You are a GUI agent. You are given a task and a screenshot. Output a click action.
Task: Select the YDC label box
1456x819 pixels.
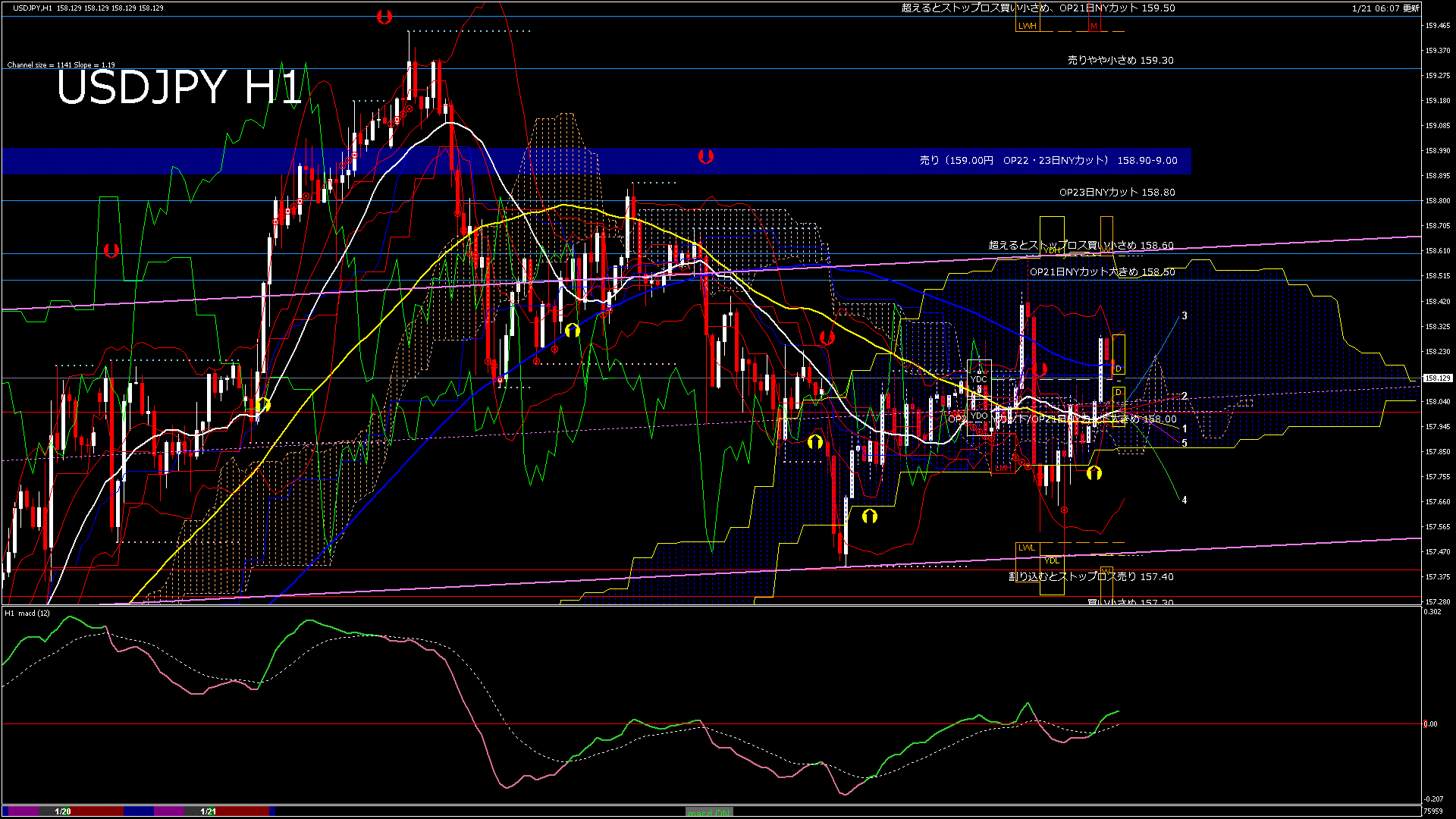[x=979, y=379]
